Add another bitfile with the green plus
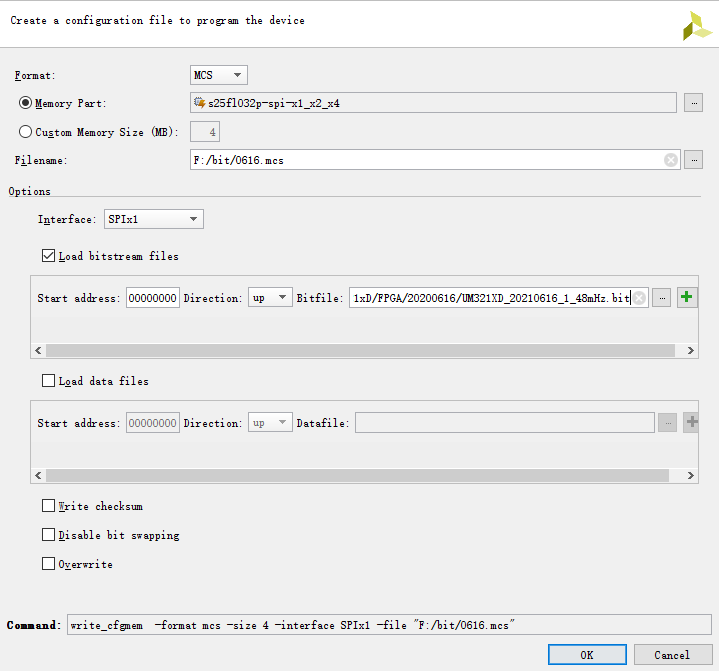This screenshot has width=719, height=671. [x=686, y=297]
